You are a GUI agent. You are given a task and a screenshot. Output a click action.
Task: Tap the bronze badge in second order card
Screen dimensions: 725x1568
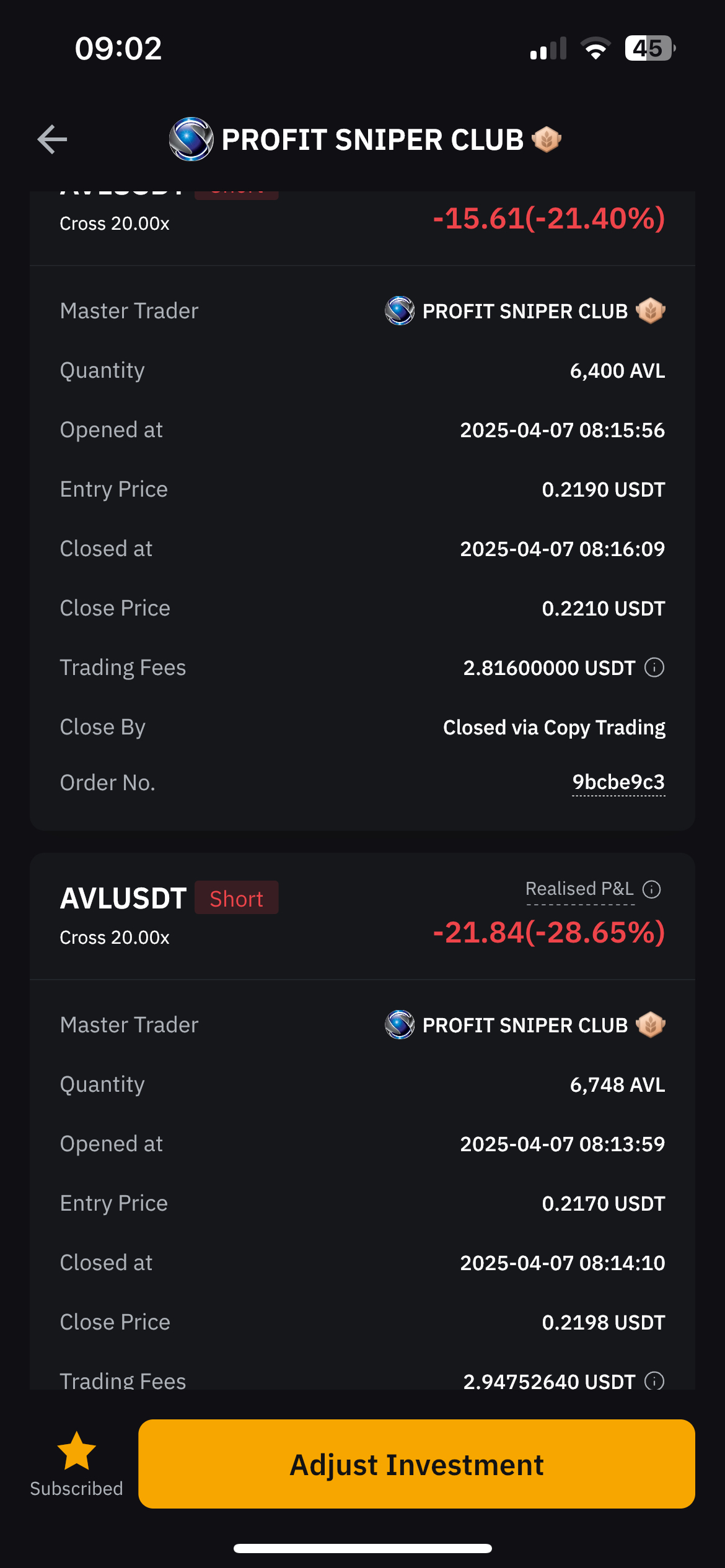pyautogui.click(x=651, y=1025)
